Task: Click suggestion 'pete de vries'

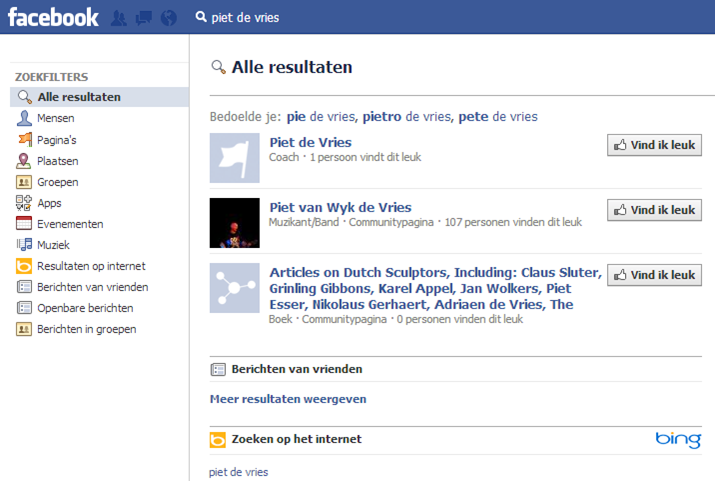Action: point(498,117)
